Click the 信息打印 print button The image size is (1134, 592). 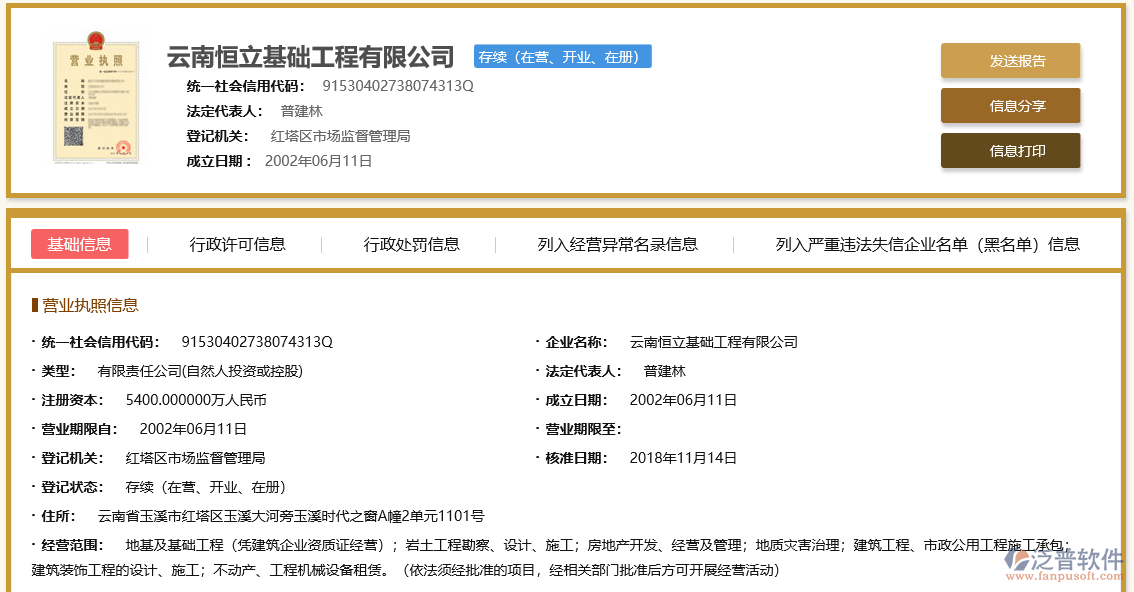coord(1010,151)
